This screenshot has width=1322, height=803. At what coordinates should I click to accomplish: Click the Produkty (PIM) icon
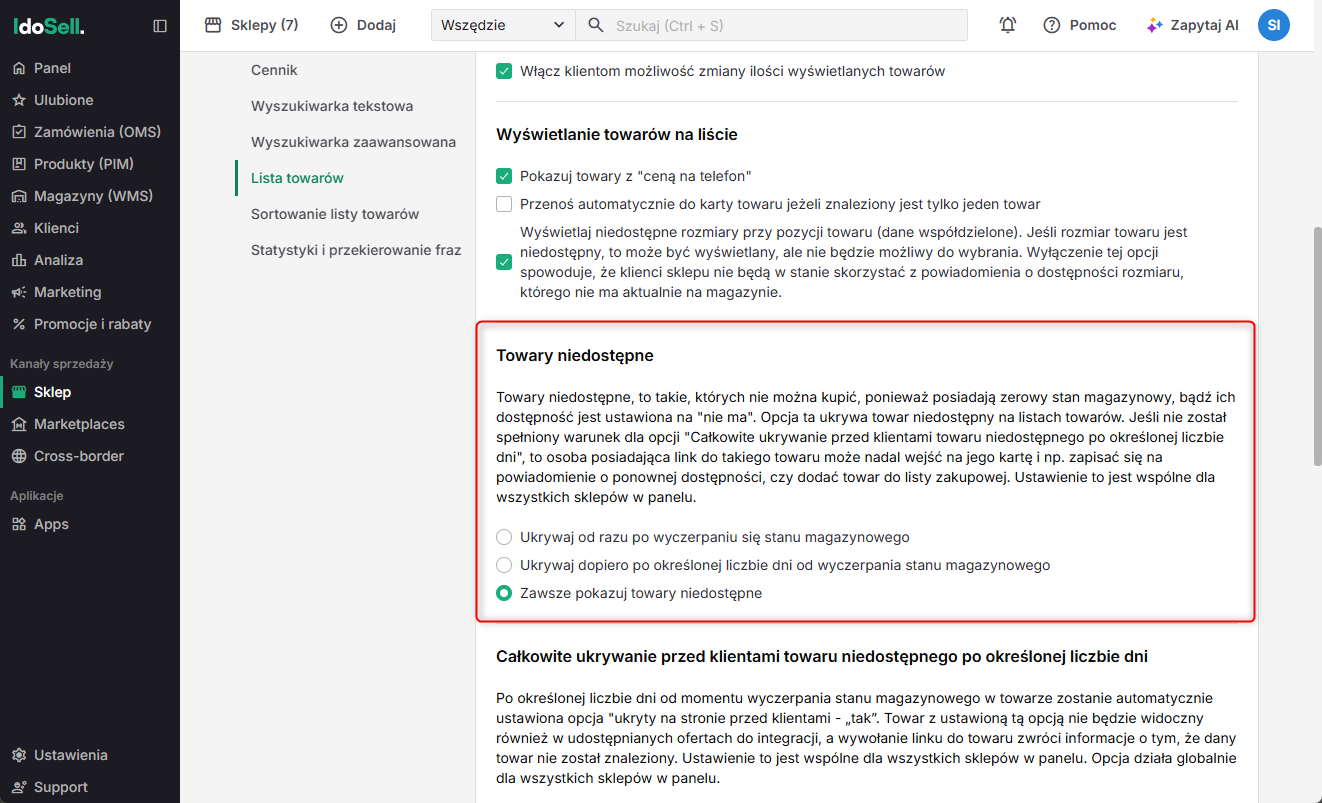[x=19, y=164]
